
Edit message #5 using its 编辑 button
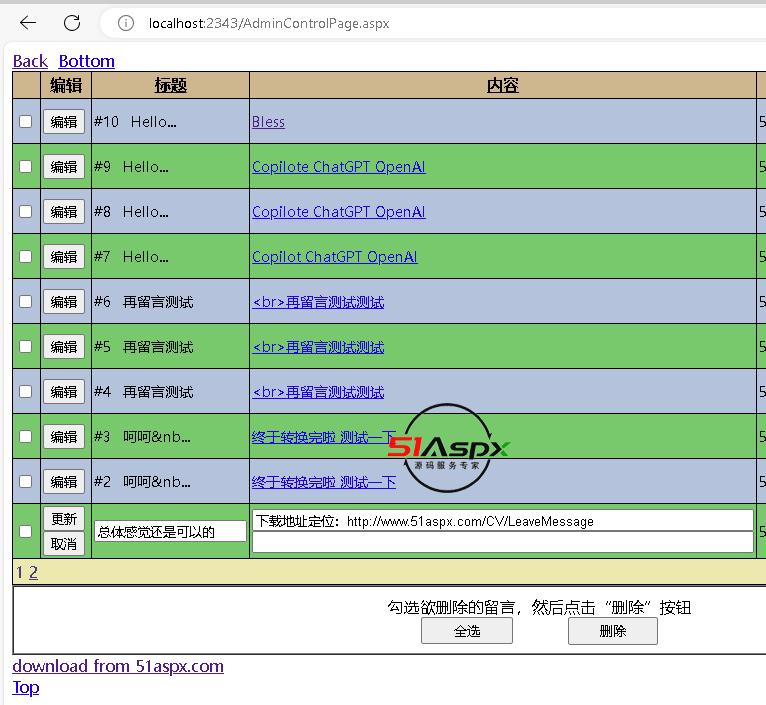(x=64, y=347)
